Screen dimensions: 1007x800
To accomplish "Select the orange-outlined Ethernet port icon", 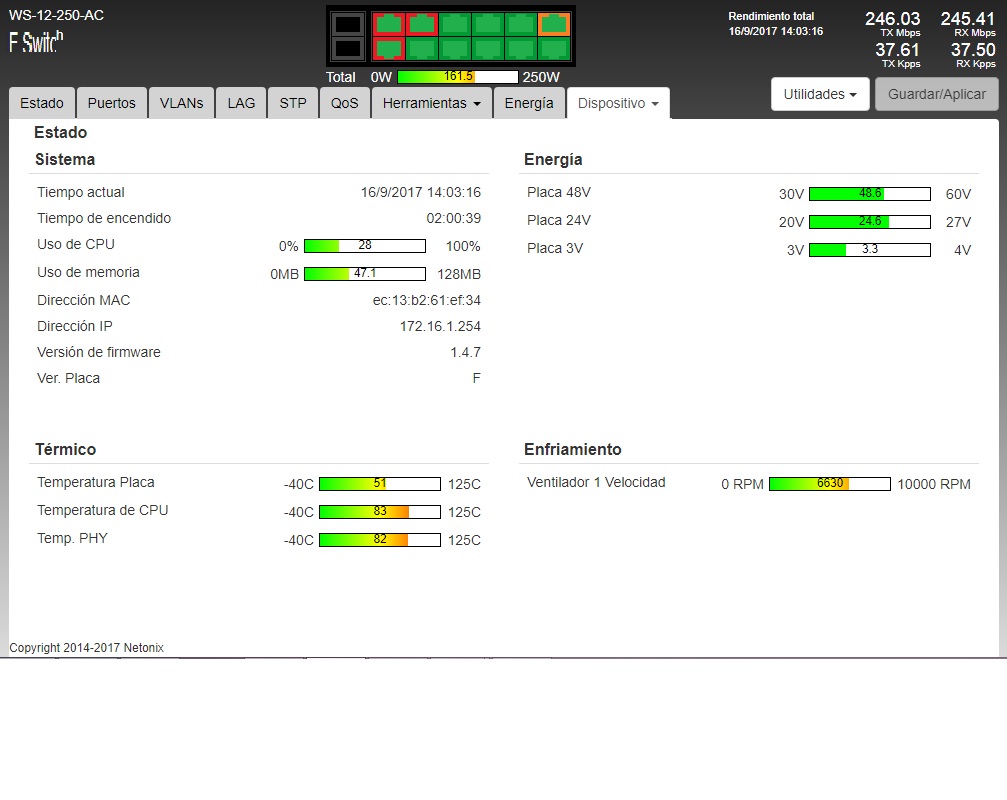I will pyautogui.click(x=554, y=24).
